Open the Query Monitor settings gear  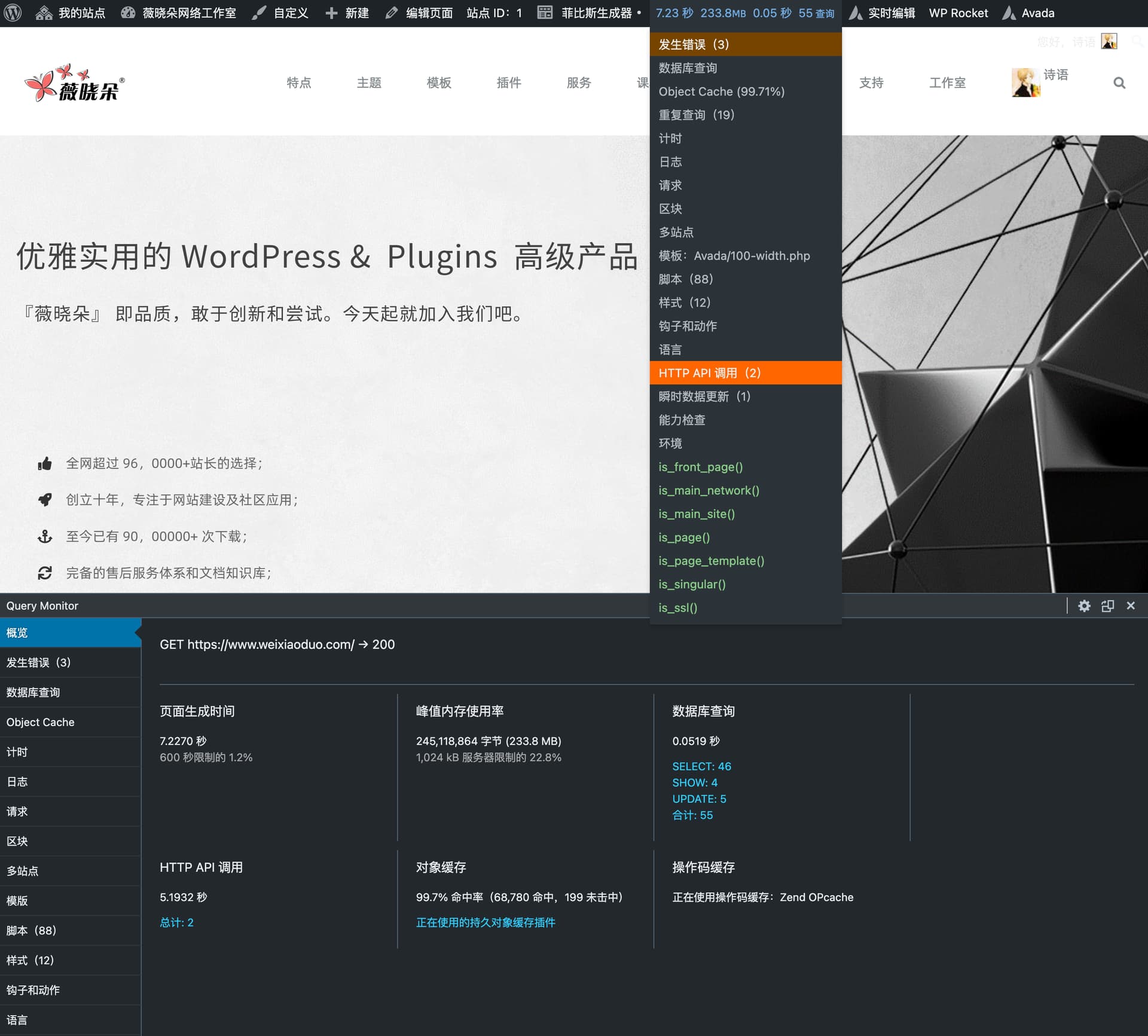1084,606
